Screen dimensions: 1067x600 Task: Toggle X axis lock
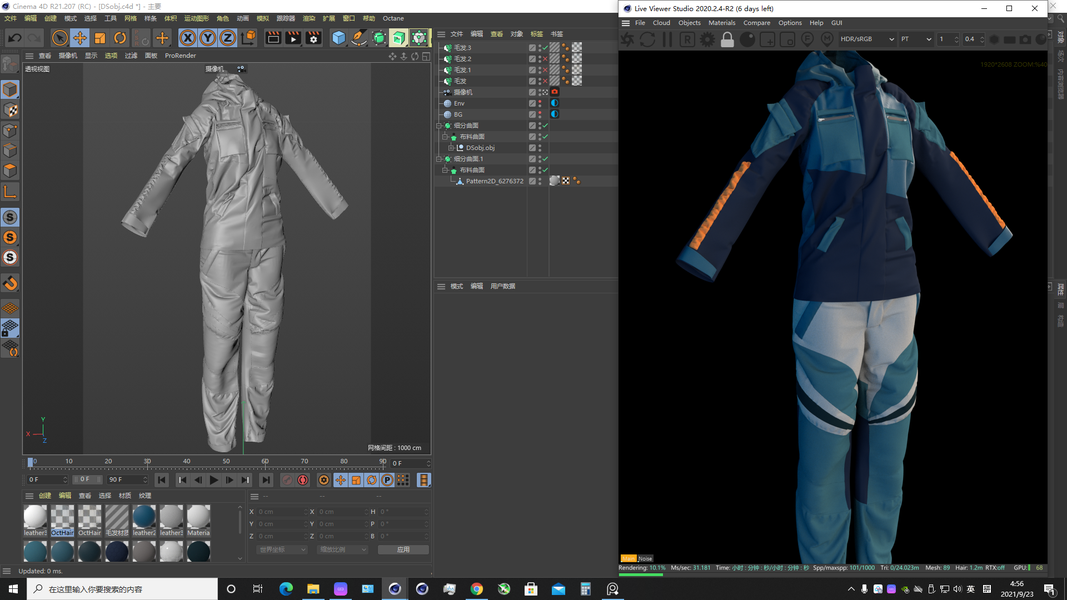click(x=188, y=38)
